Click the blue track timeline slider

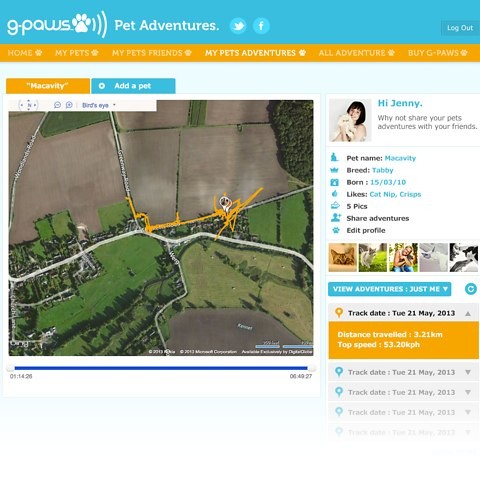tap(161, 368)
